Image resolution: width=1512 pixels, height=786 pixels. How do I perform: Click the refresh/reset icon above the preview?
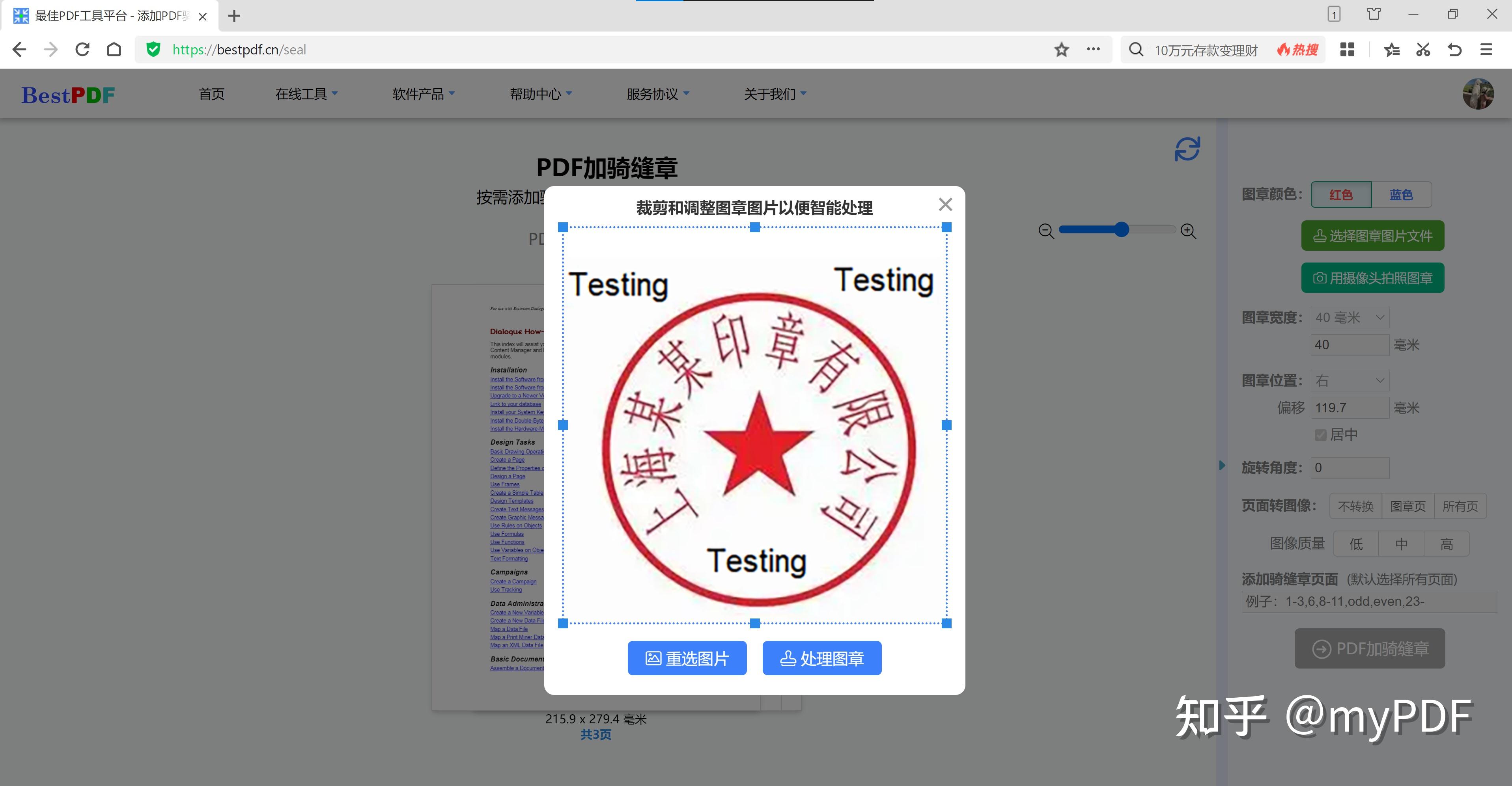[1187, 149]
